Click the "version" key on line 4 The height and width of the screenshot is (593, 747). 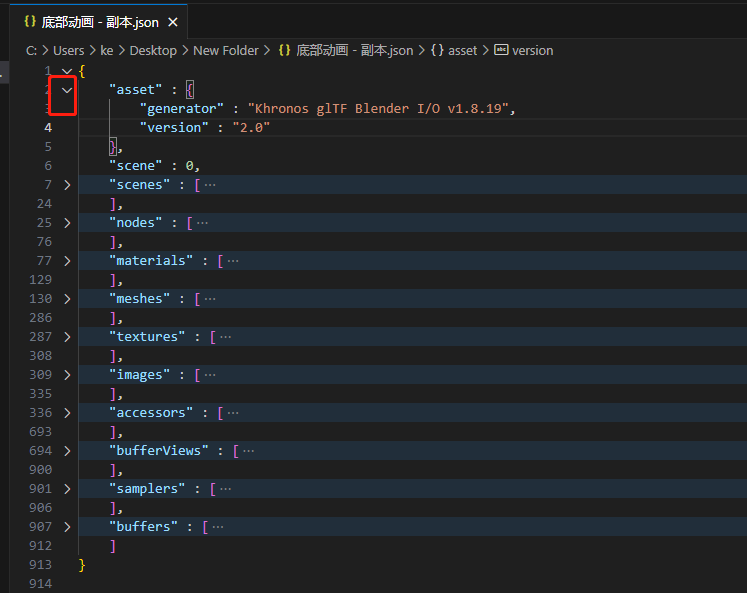(x=174, y=128)
